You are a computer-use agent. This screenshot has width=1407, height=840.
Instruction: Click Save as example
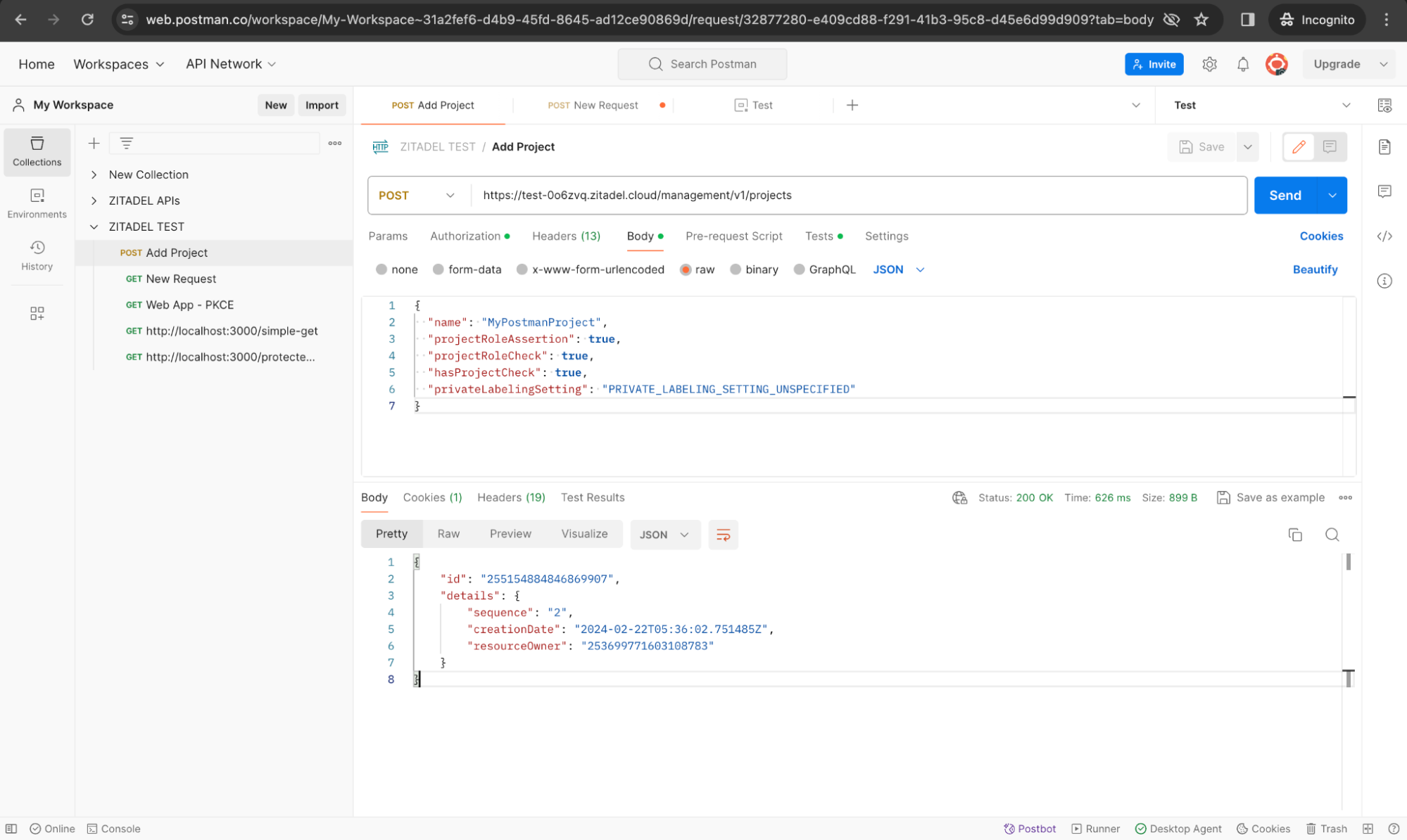(x=1270, y=498)
